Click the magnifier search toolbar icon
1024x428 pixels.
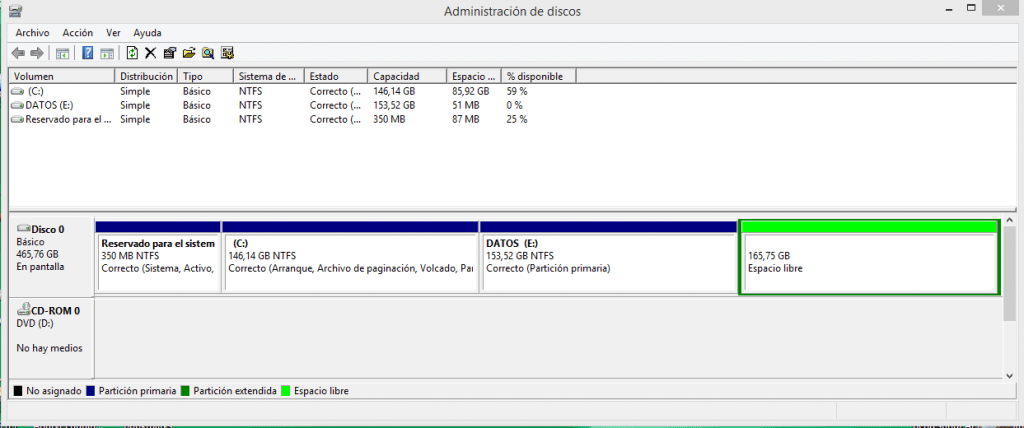click(208, 53)
